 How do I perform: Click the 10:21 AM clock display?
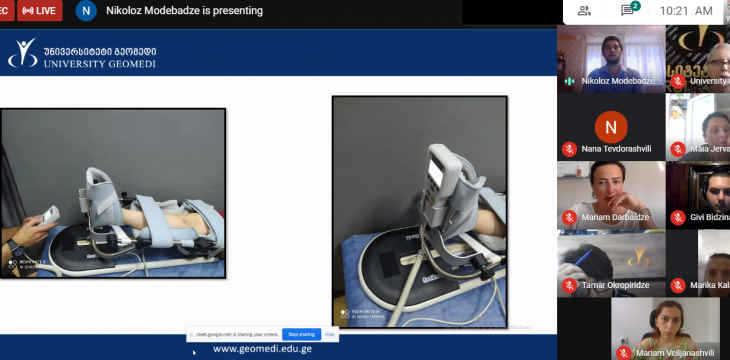(x=686, y=11)
